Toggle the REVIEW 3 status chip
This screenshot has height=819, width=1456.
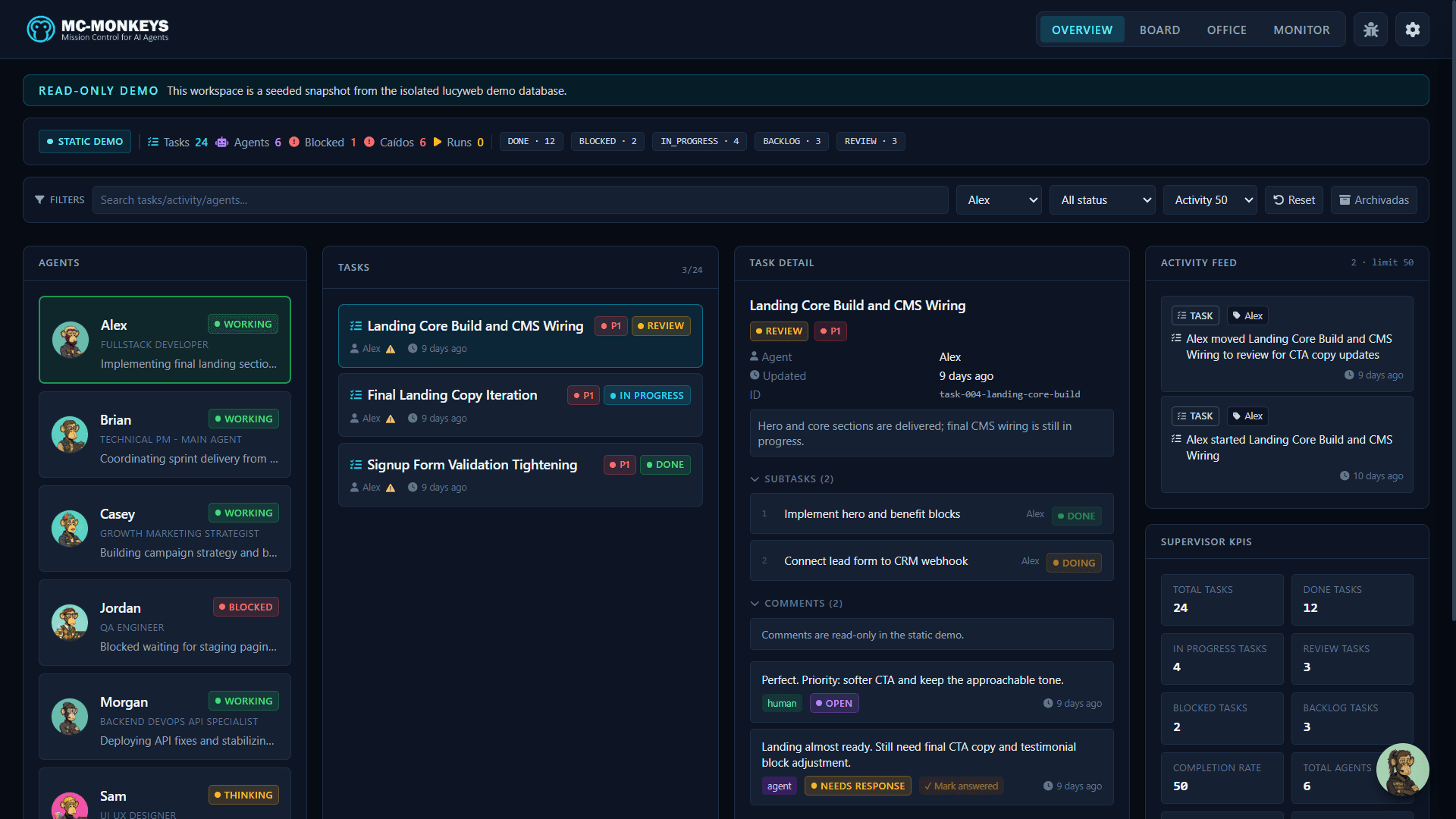(870, 142)
